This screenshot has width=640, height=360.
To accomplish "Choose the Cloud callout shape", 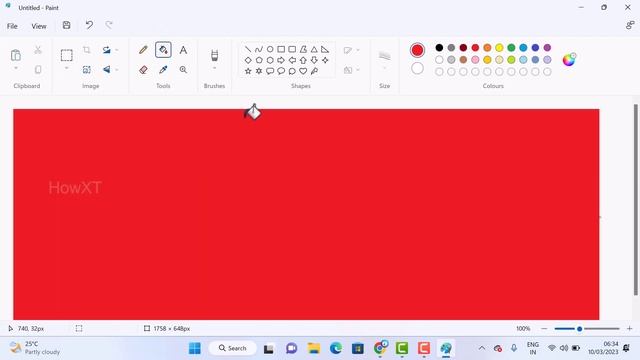I will (x=292, y=71).
